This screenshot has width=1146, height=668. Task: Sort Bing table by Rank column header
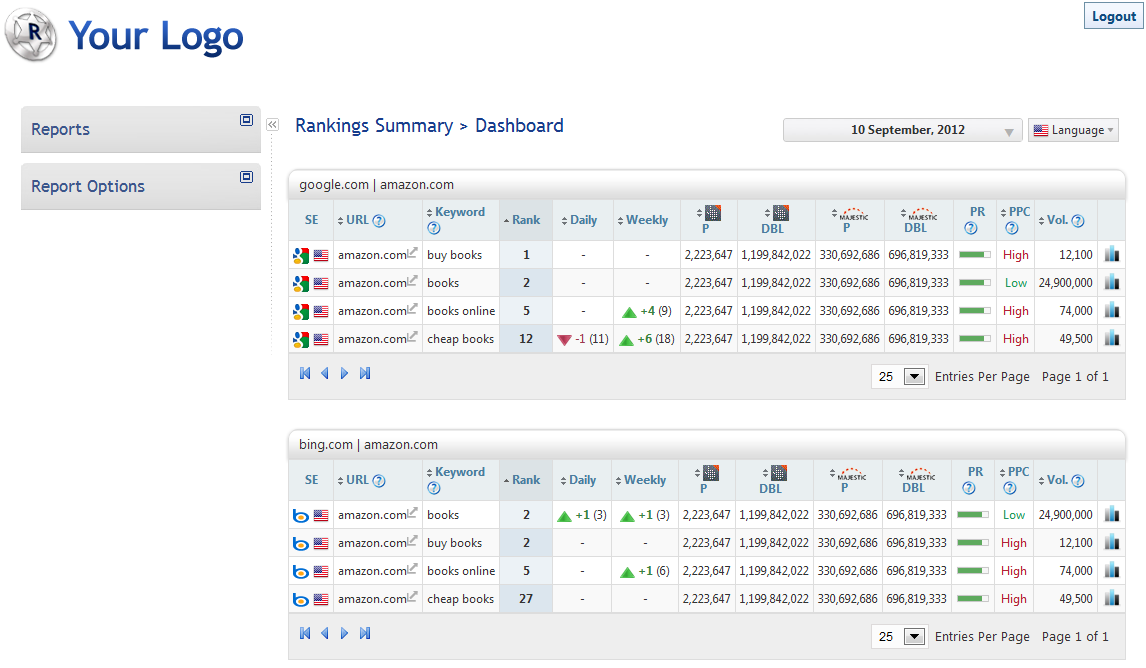pos(525,480)
